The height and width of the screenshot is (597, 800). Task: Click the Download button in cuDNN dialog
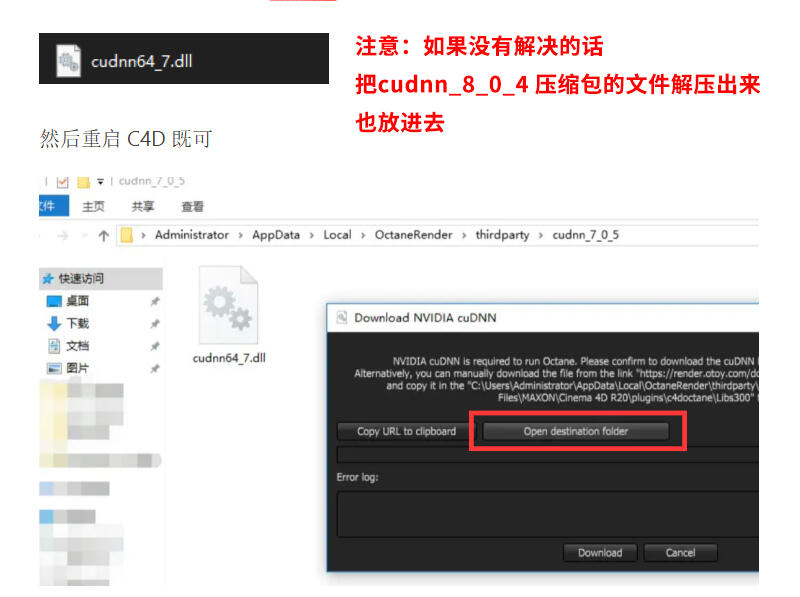click(600, 553)
